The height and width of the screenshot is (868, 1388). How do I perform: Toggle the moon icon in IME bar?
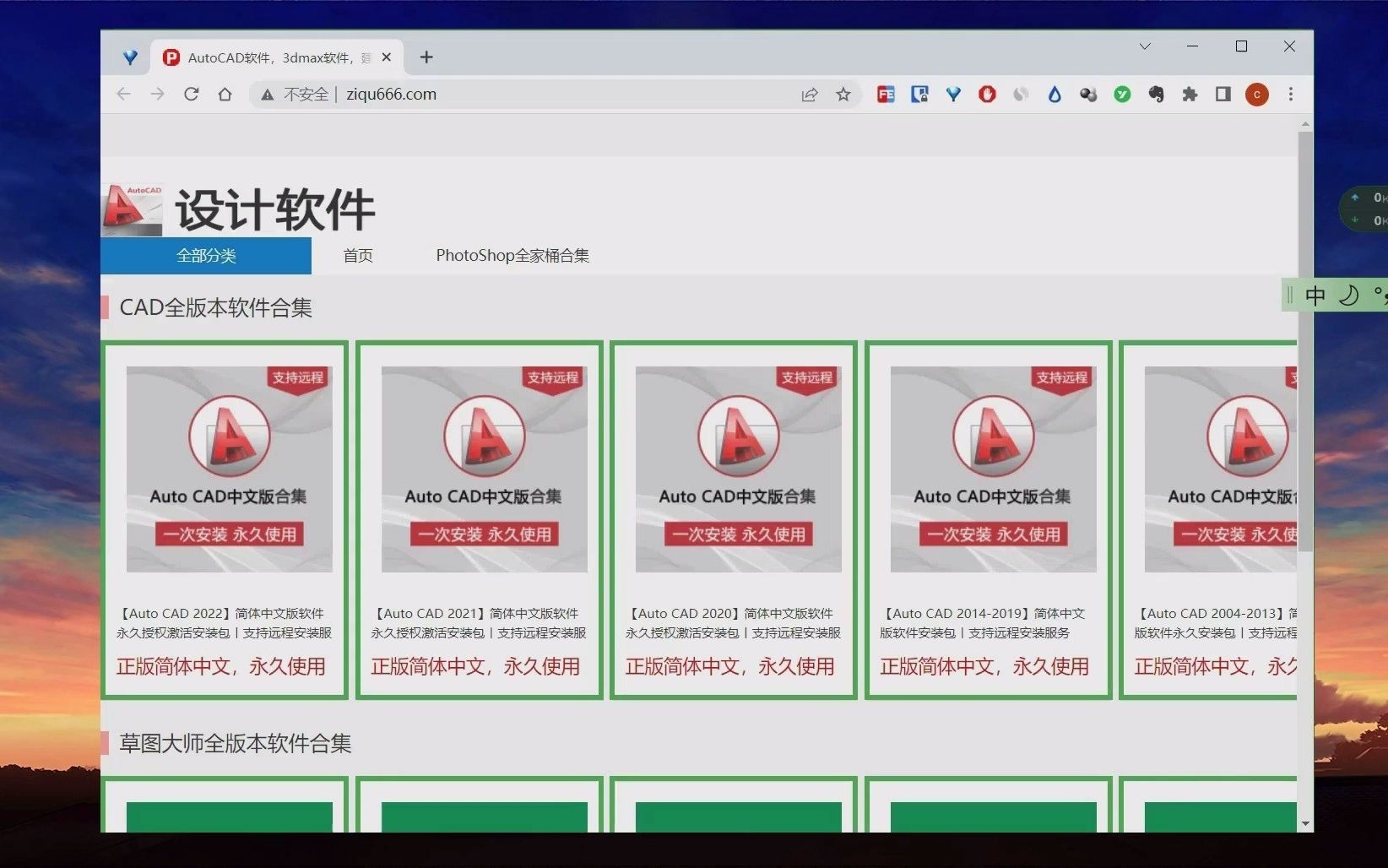point(1349,296)
